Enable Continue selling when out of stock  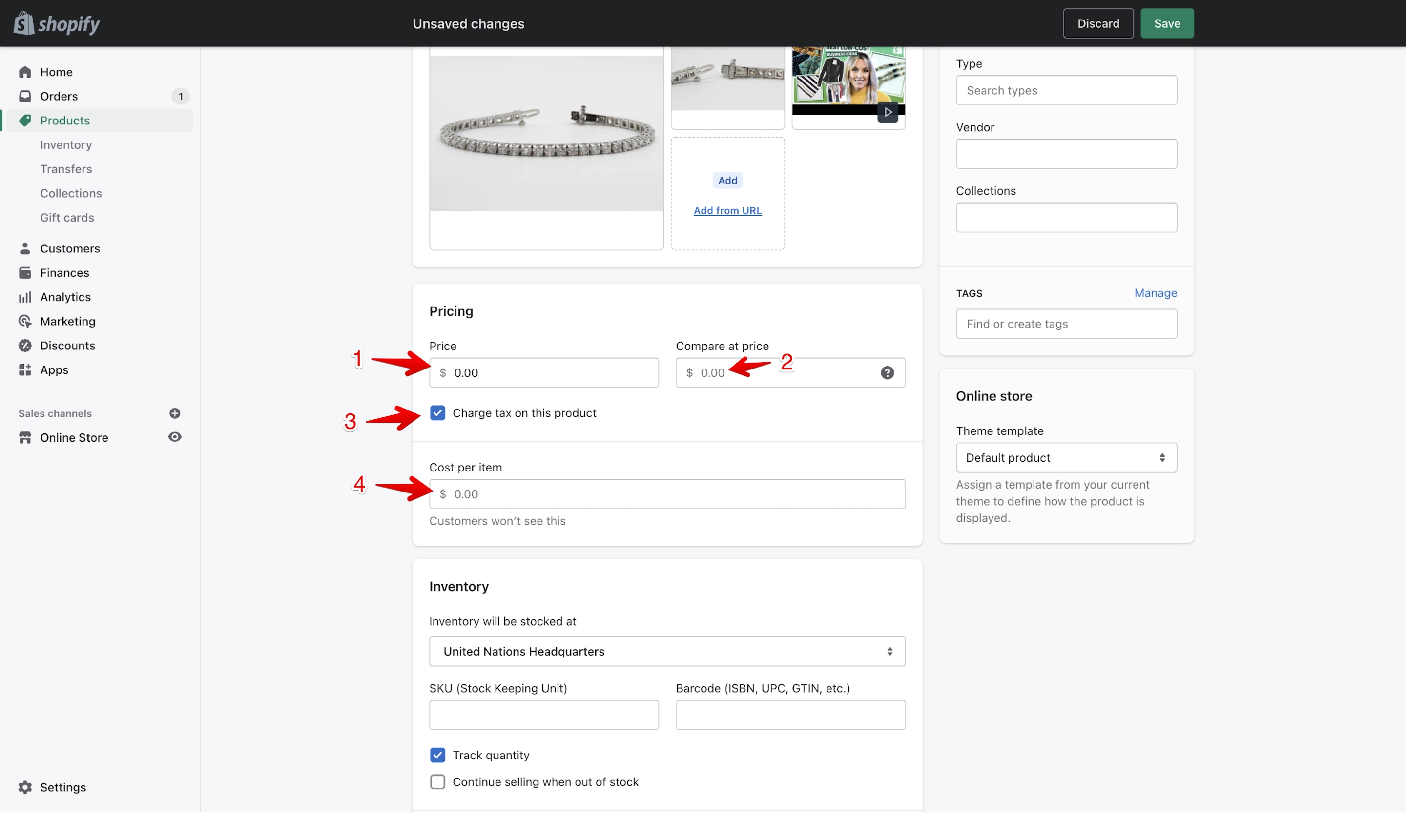tap(437, 782)
